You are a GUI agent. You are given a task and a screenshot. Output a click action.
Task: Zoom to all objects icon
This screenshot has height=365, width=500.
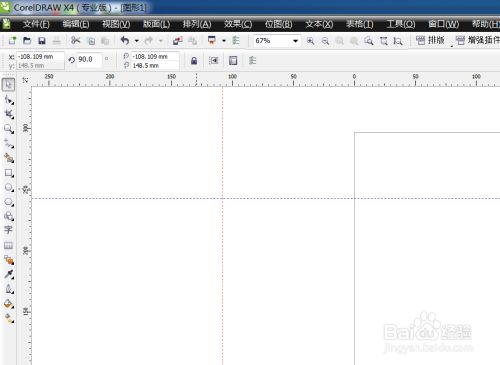(369, 41)
